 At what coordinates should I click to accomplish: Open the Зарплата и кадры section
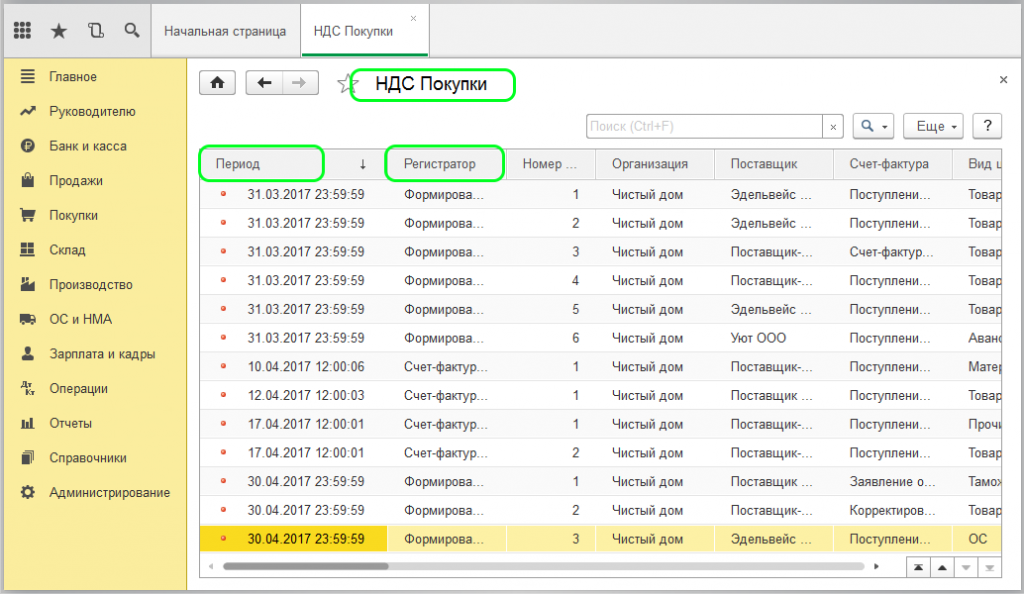click(x=102, y=354)
